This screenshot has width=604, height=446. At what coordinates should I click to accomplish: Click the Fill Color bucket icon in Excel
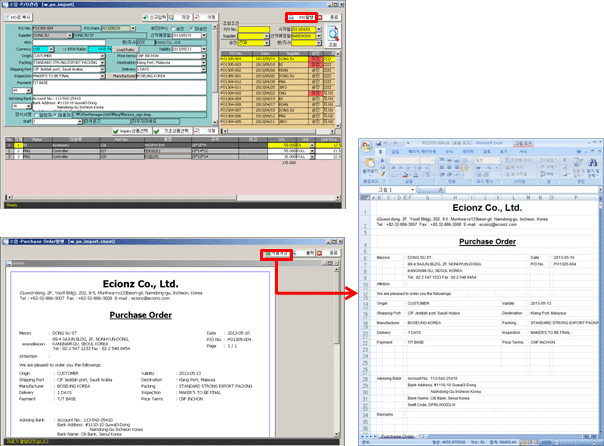pyautogui.click(x=405, y=175)
